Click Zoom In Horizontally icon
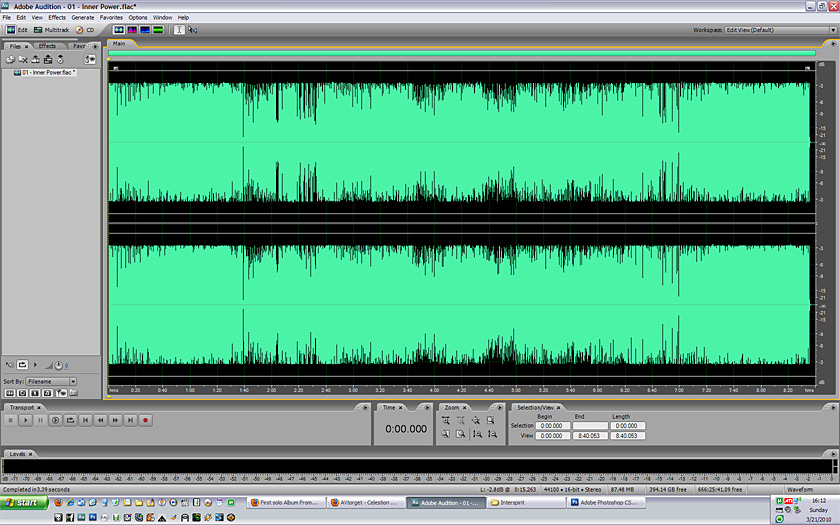The width and height of the screenshot is (840, 525). [446, 421]
